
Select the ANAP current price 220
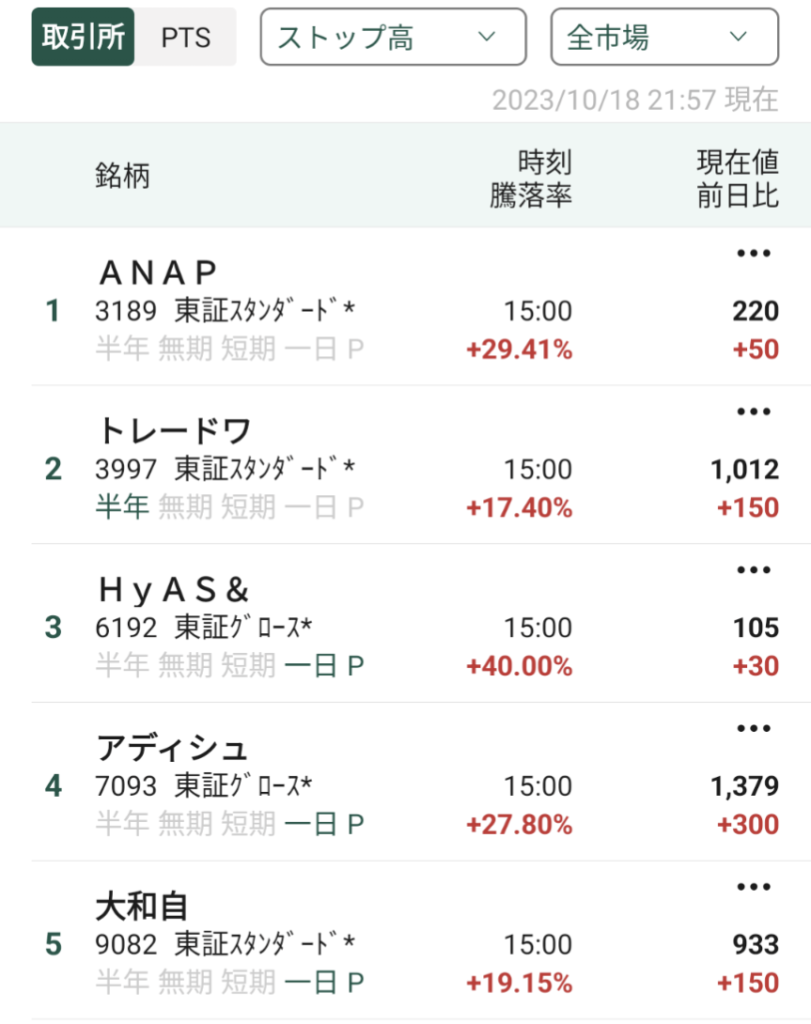tap(755, 311)
